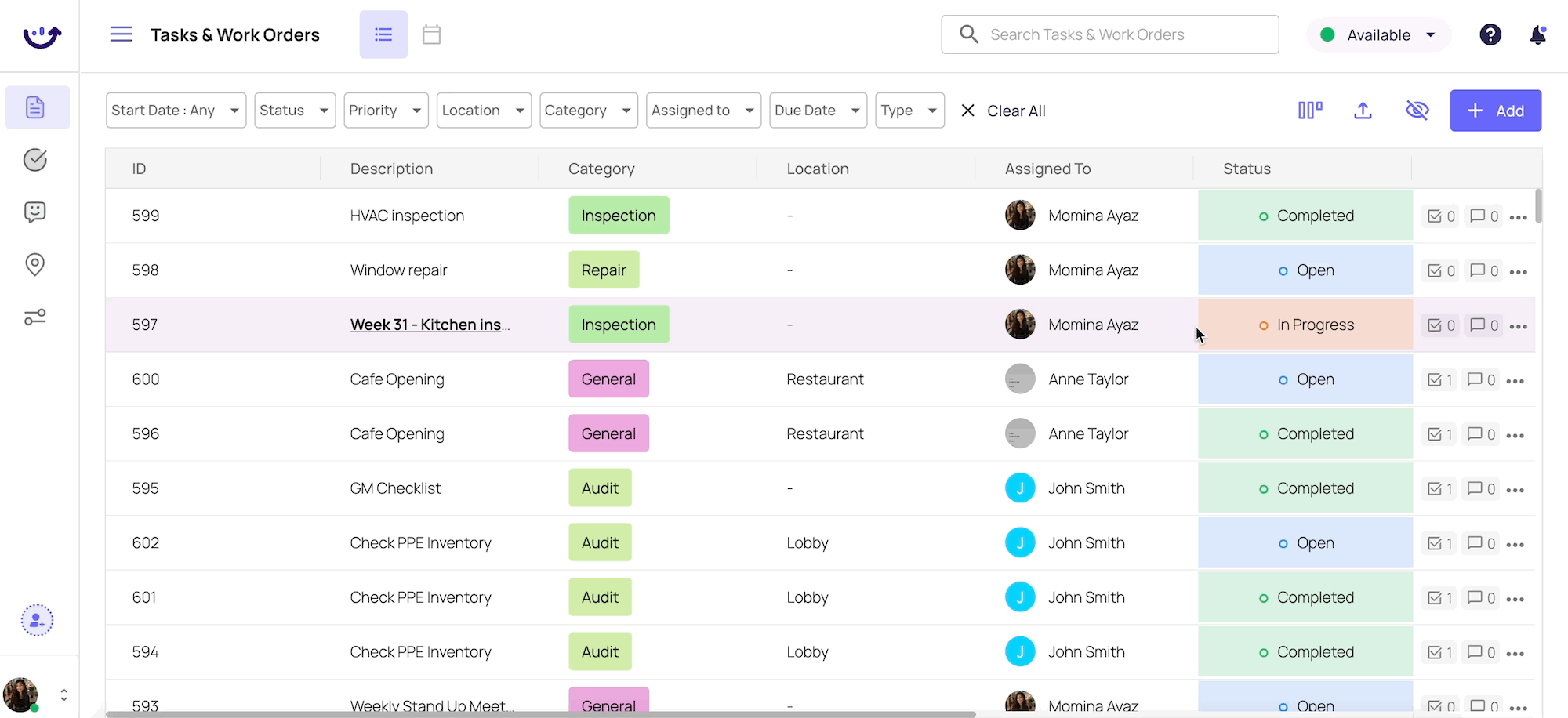Screen dimensions: 1568x718
Task: Open the checkmark circle sidebar icon
Action: tap(35, 160)
